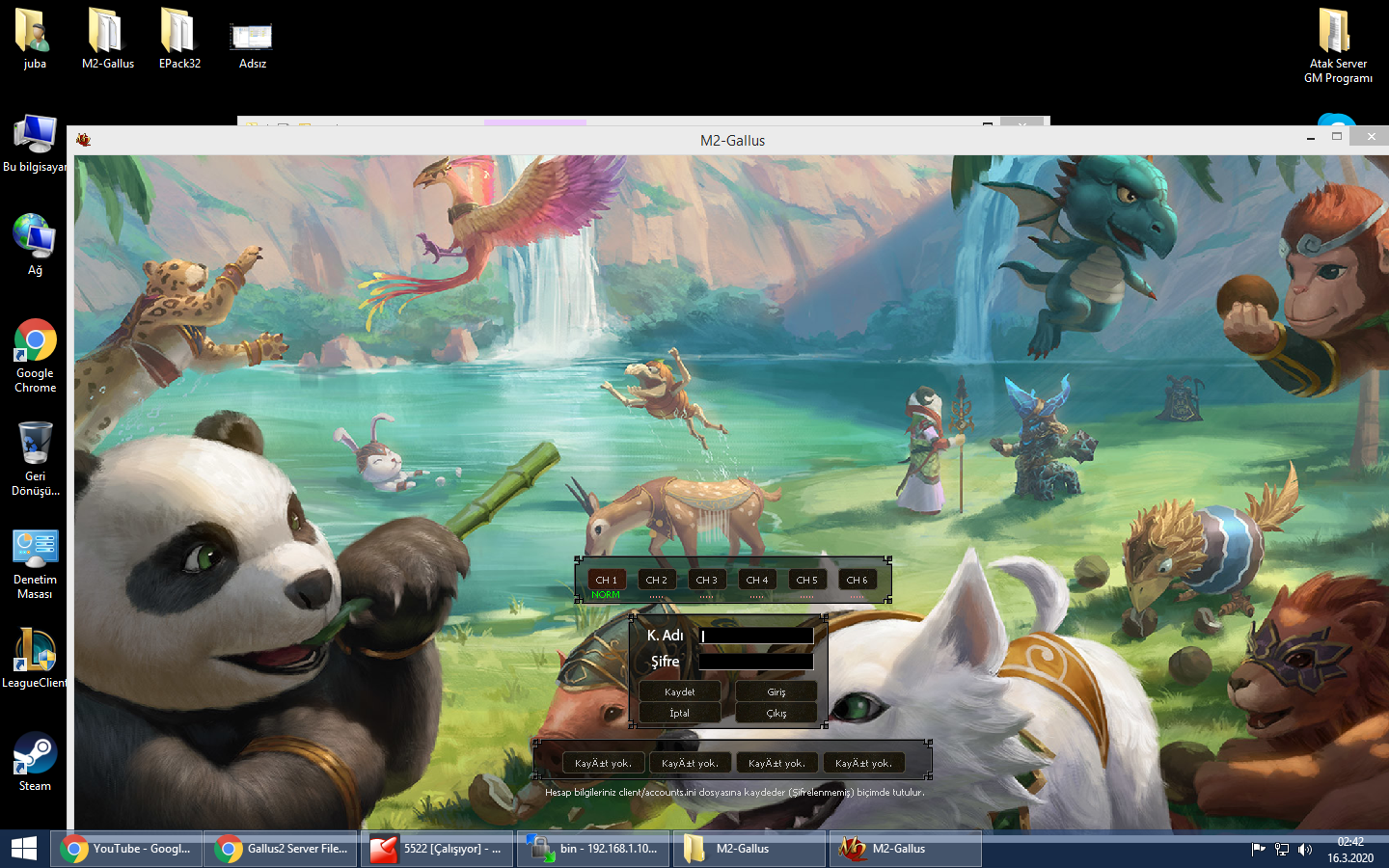Launch LeagueClient desktop shortcut
The image size is (1389, 868).
pyautogui.click(x=35, y=658)
